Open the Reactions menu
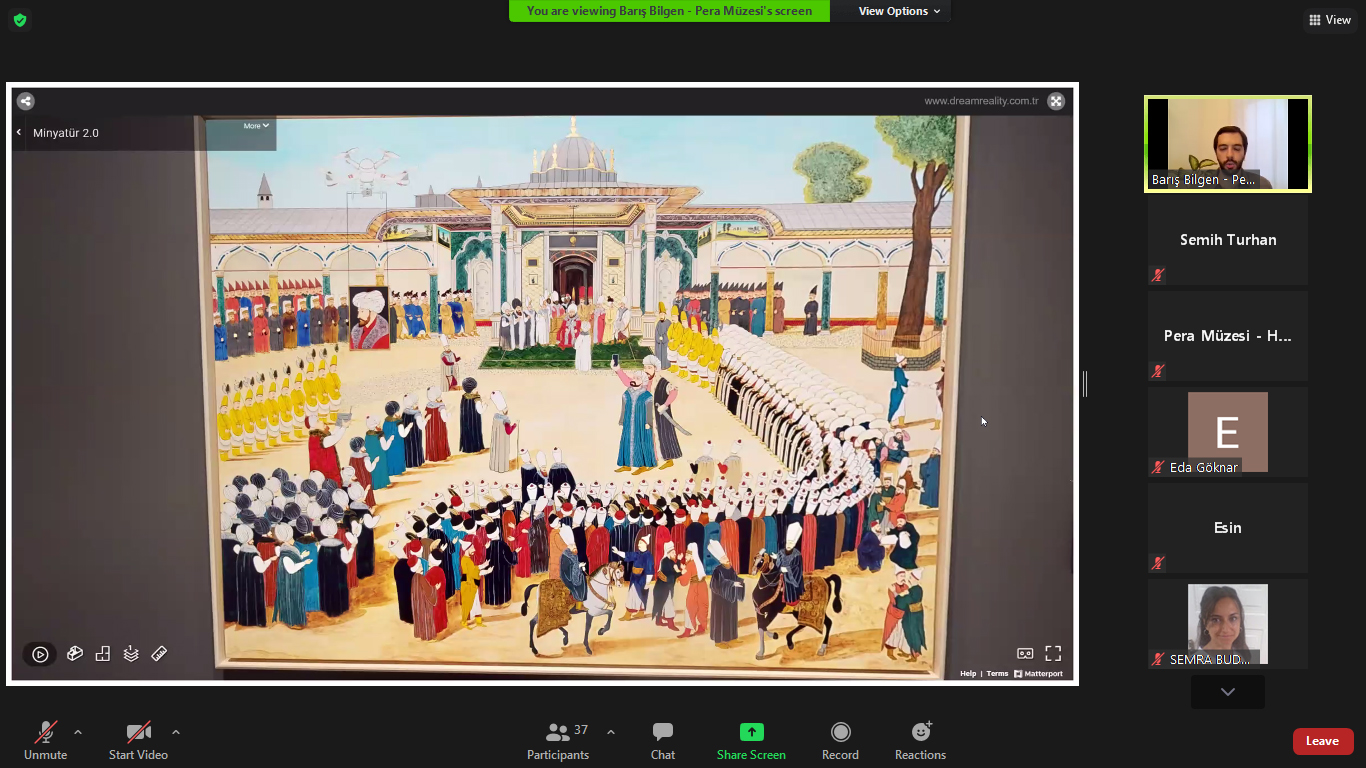1366x768 pixels. click(x=920, y=741)
